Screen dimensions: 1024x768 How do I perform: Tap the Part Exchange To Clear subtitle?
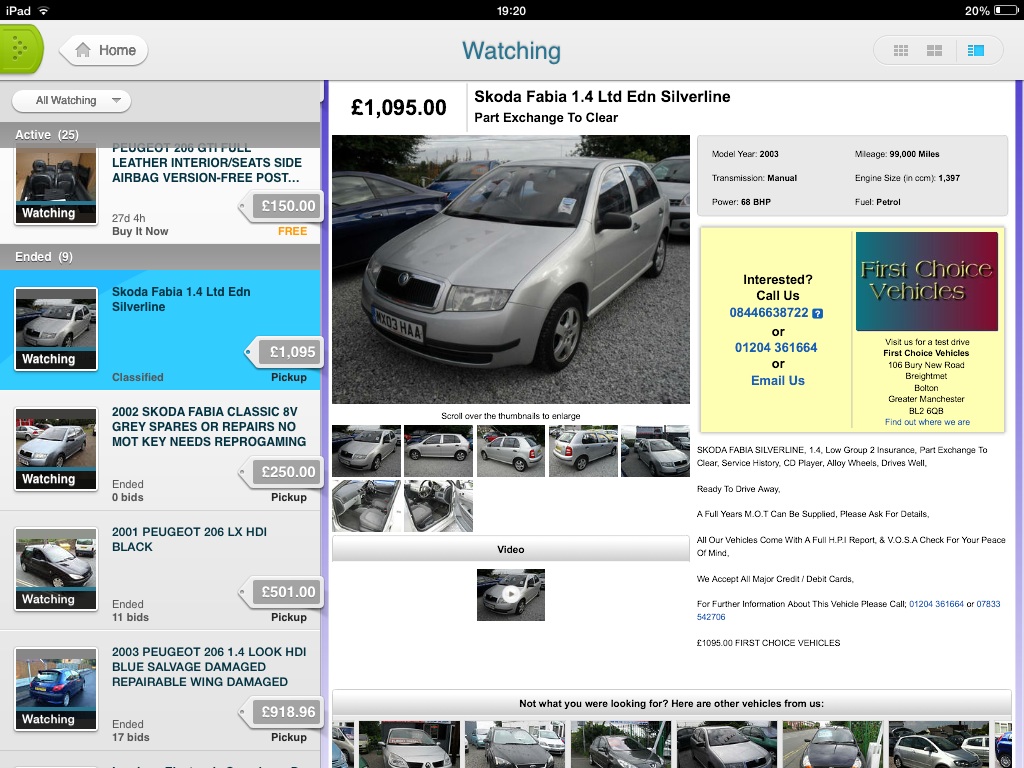[x=546, y=118]
